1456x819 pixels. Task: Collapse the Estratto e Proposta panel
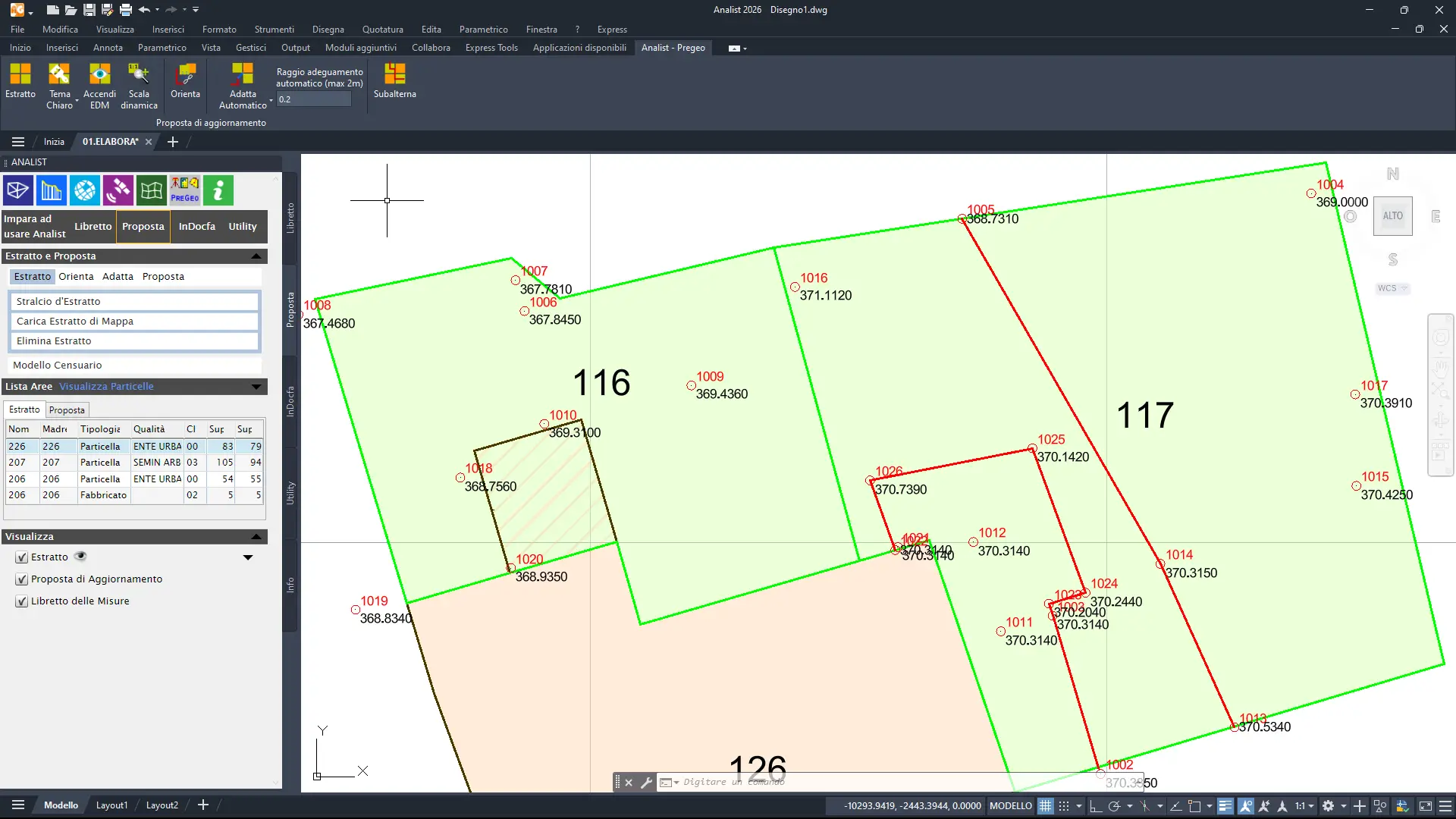pos(256,256)
